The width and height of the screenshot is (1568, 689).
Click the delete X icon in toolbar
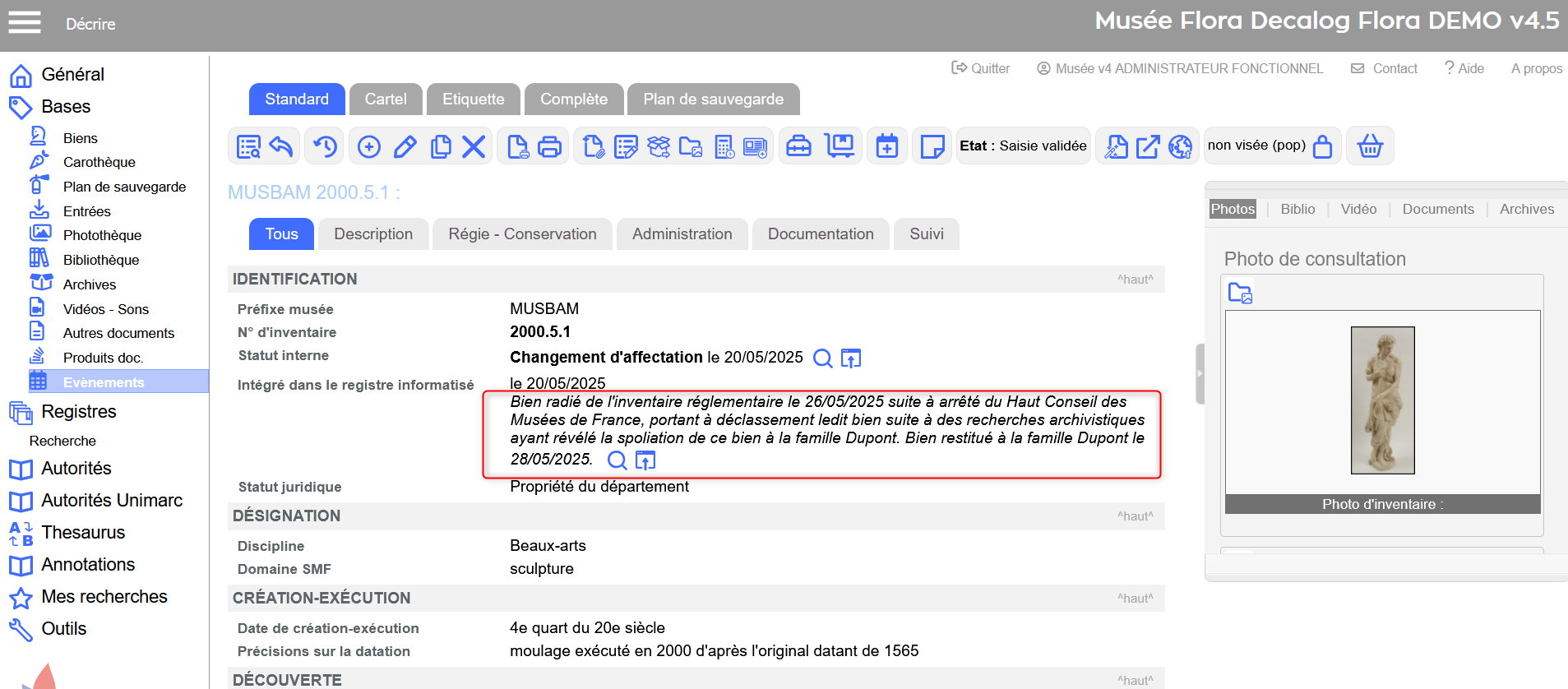pos(474,146)
